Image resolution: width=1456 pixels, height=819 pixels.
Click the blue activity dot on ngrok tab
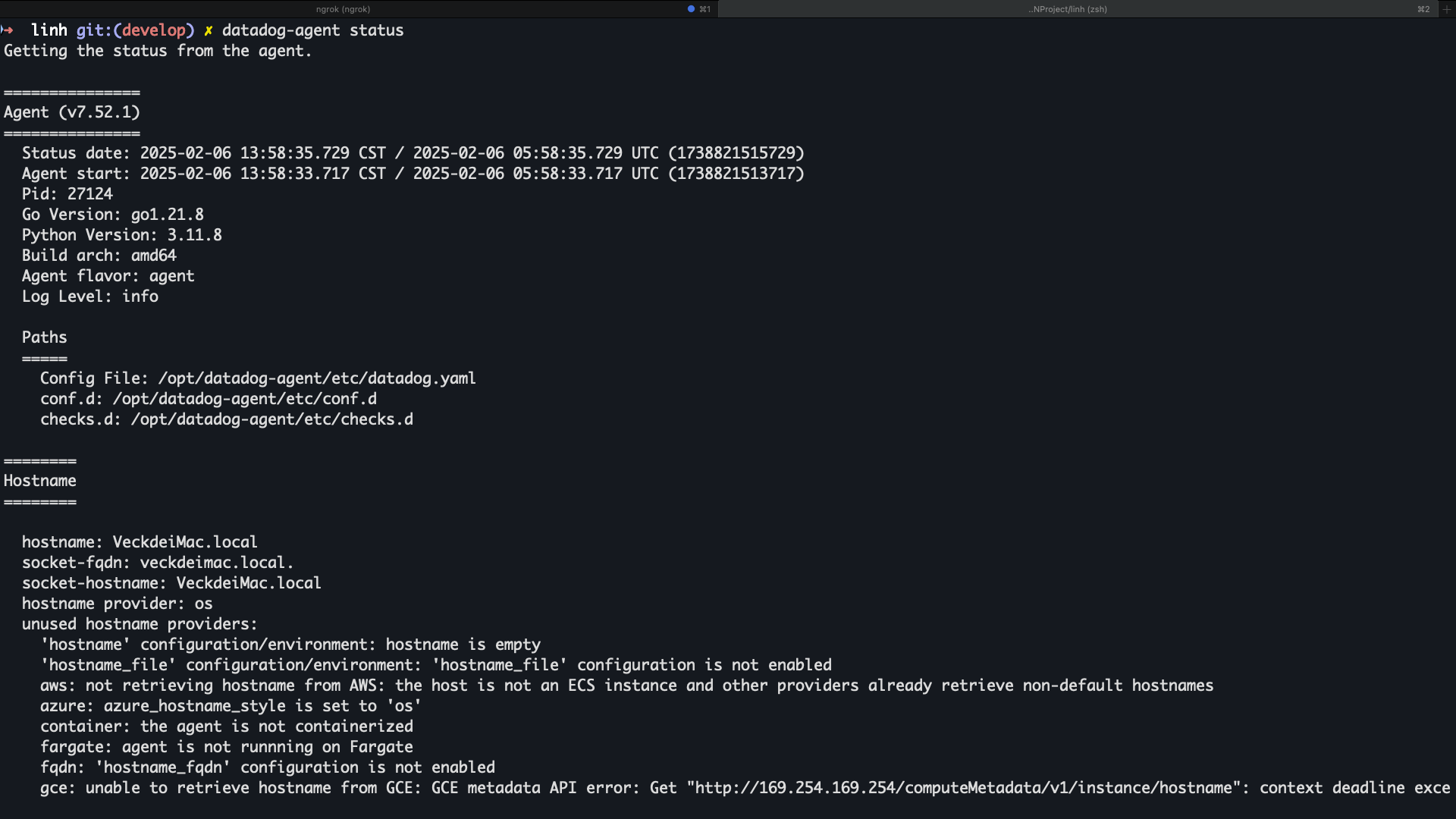pyautogui.click(x=691, y=9)
